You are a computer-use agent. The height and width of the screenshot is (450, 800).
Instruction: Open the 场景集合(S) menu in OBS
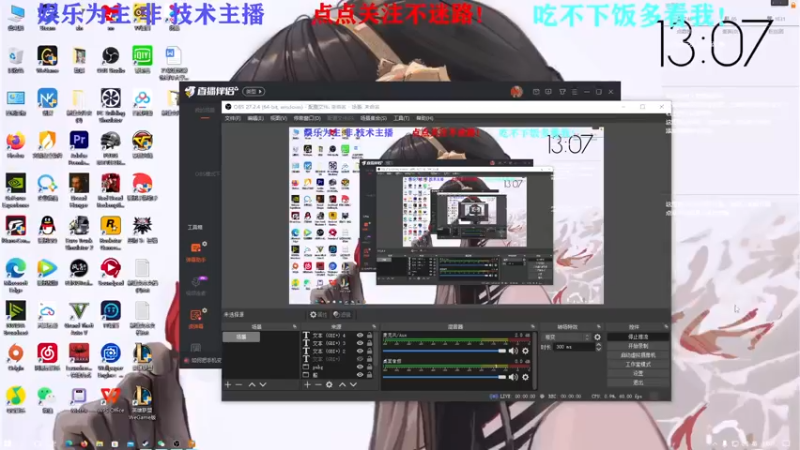point(373,118)
